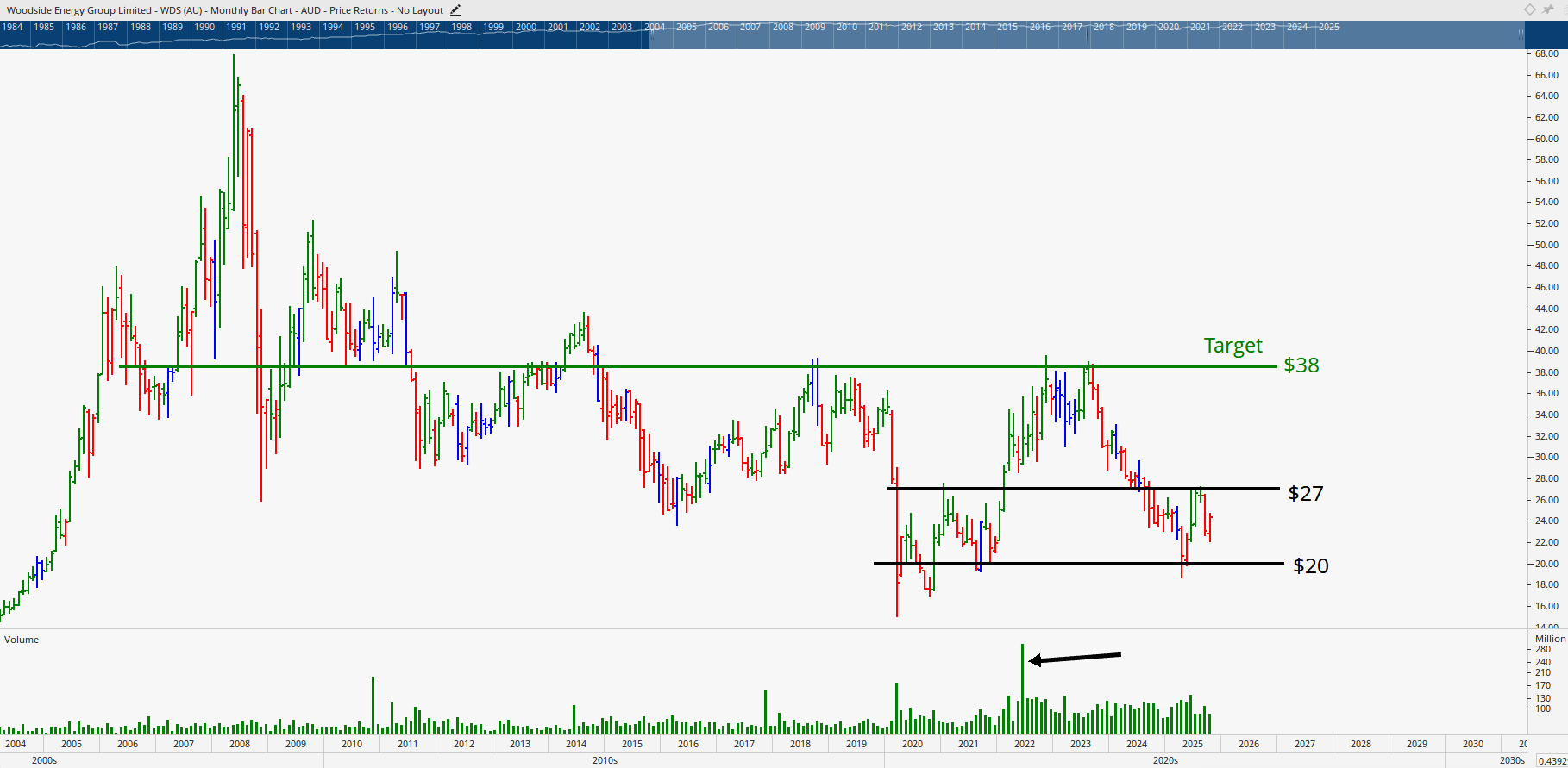The width and height of the screenshot is (1568, 768).
Task: Select the $27 price label annotation
Action: 1305,493
